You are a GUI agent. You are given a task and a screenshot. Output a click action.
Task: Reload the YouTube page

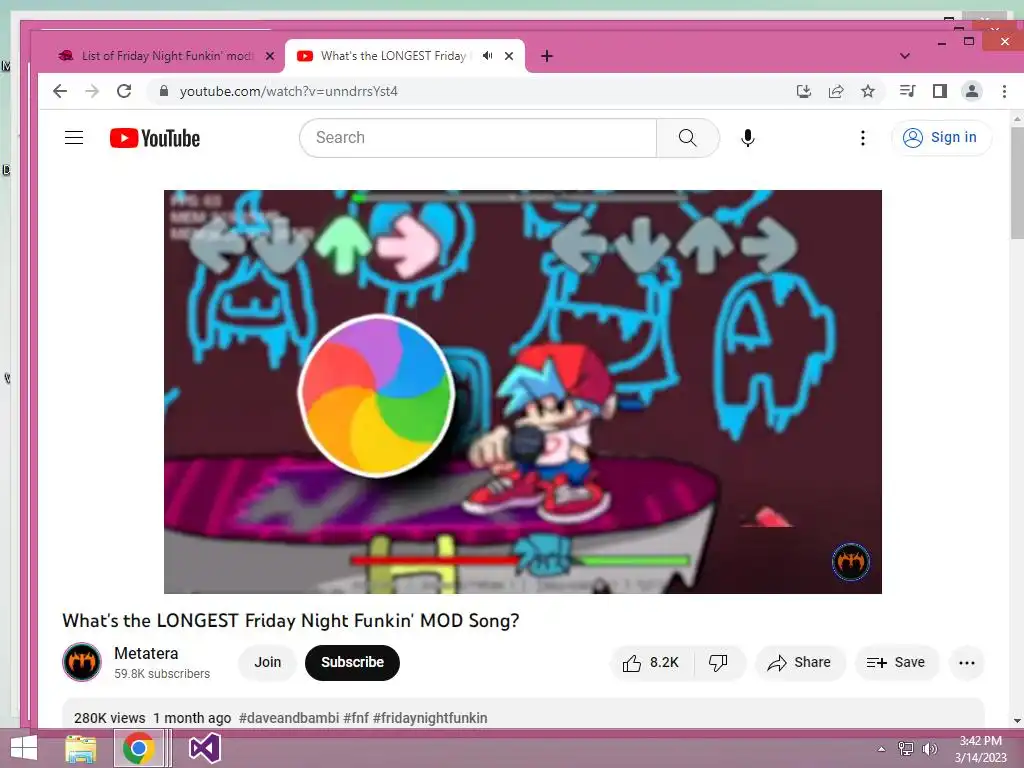124,91
